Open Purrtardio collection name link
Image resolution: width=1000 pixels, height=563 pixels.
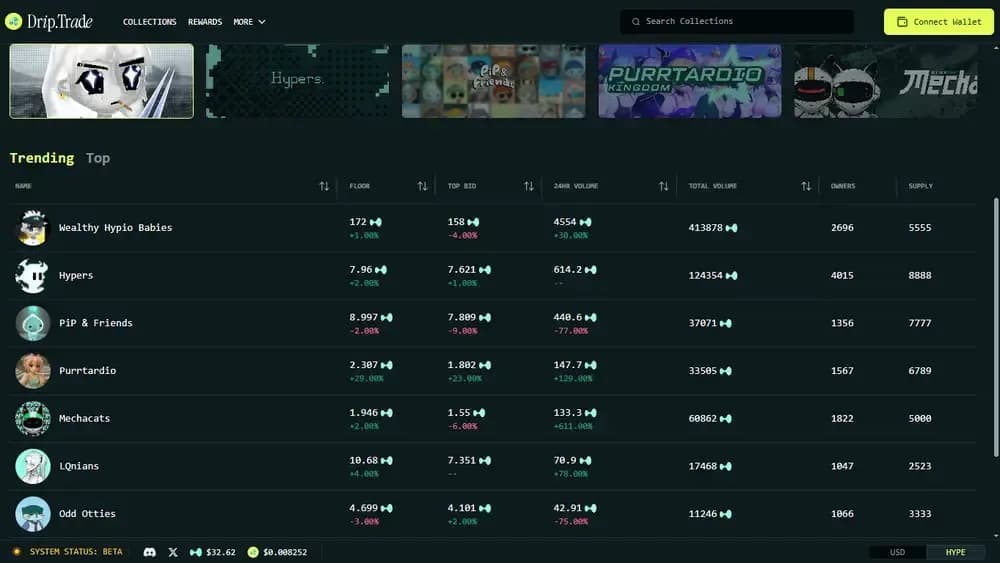pyautogui.click(x=87, y=370)
